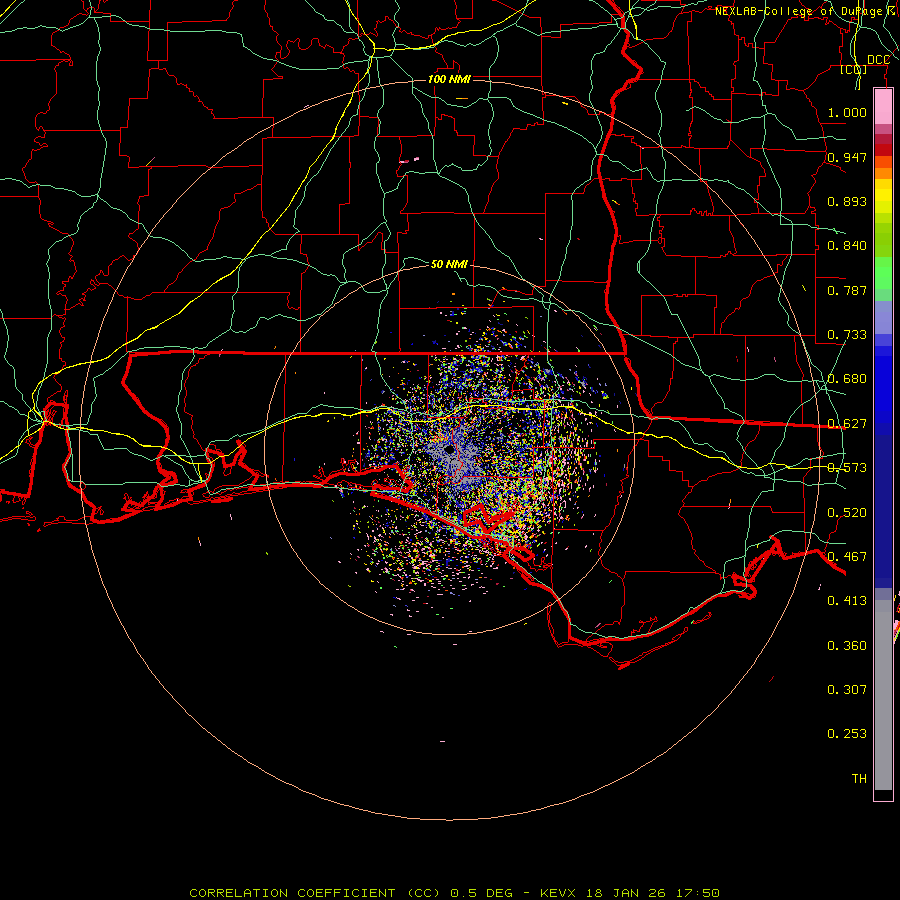This screenshot has width=900, height=900.
Task: Pick the olive-green color bar segment
Action: [883, 239]
